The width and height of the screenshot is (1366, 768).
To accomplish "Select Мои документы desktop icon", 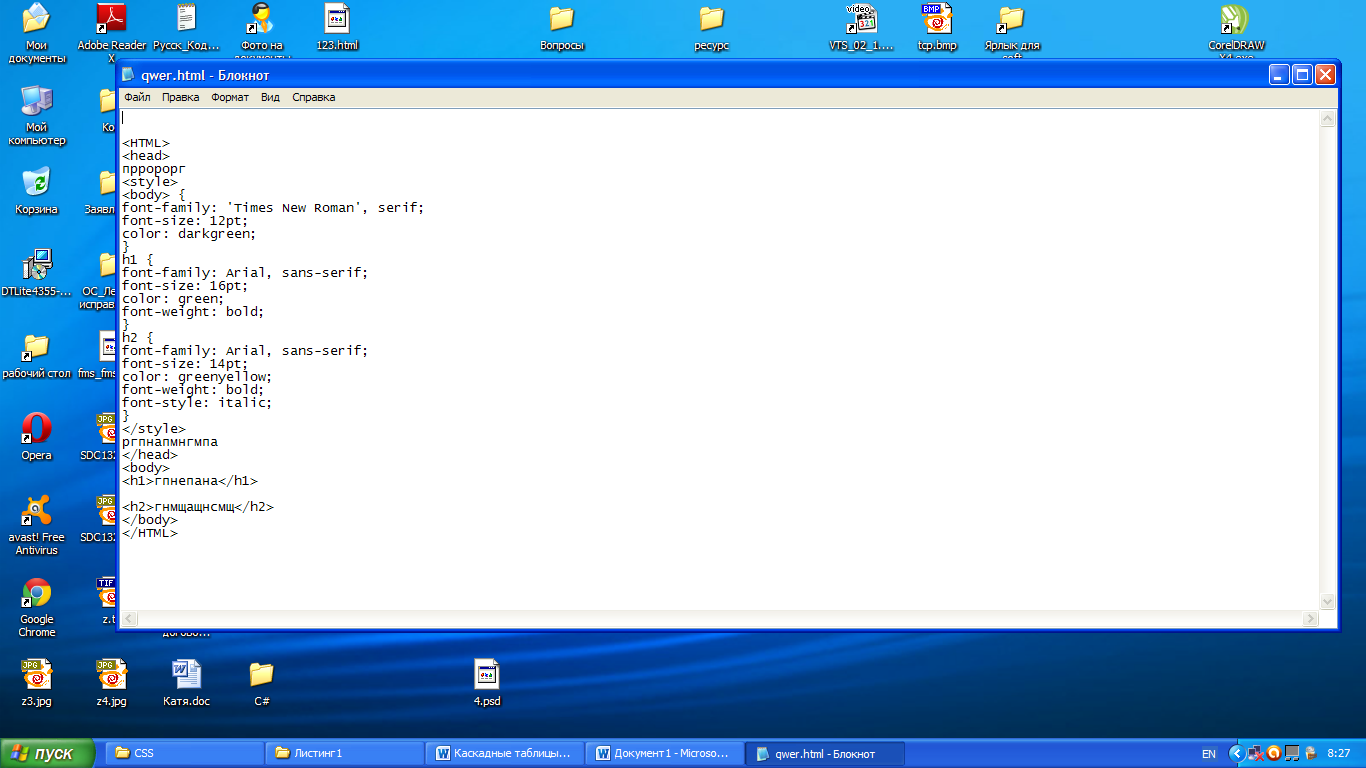I will pos(37,33).
